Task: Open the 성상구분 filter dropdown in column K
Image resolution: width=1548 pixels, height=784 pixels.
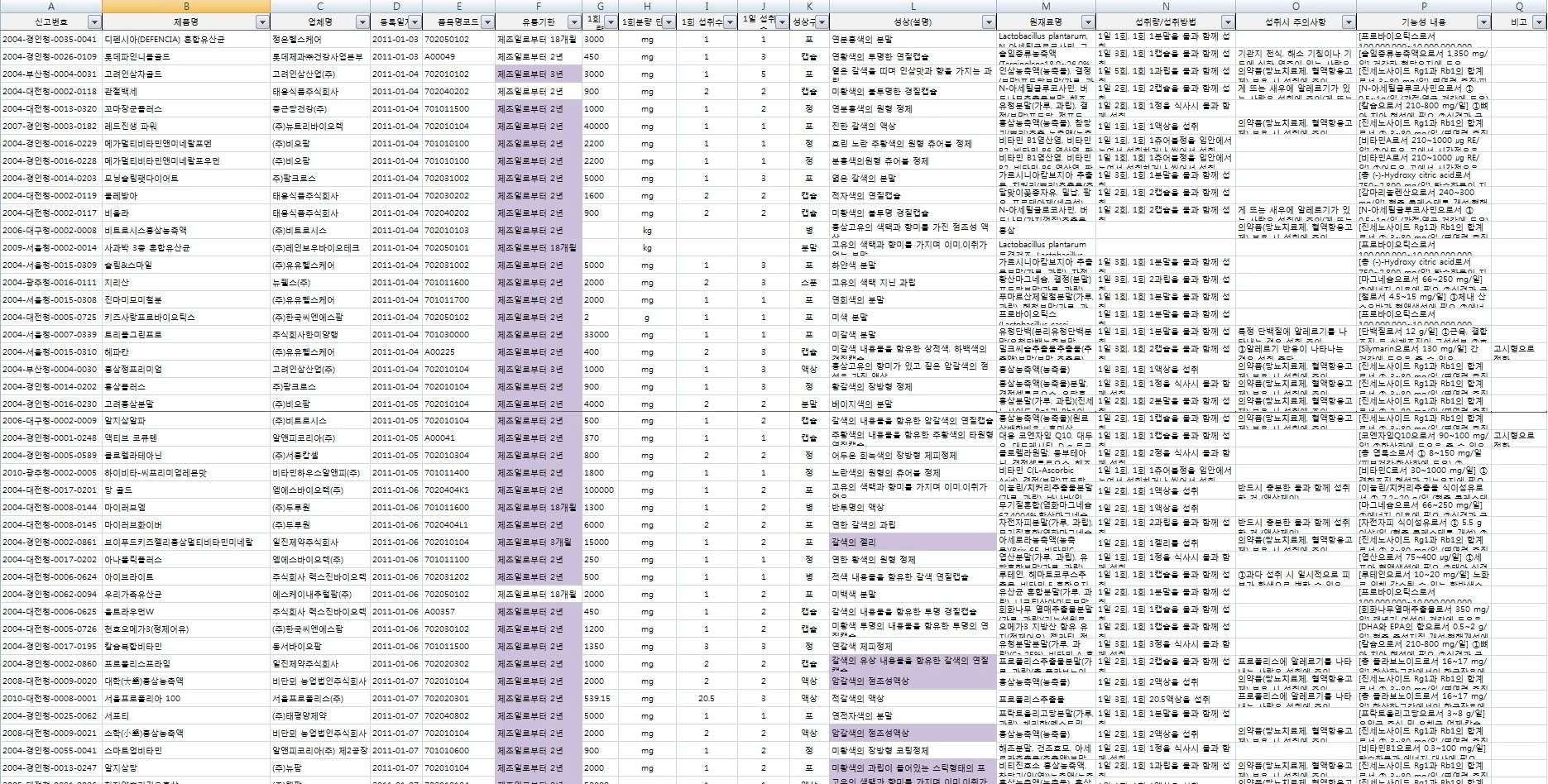Action: pos(822,22)
